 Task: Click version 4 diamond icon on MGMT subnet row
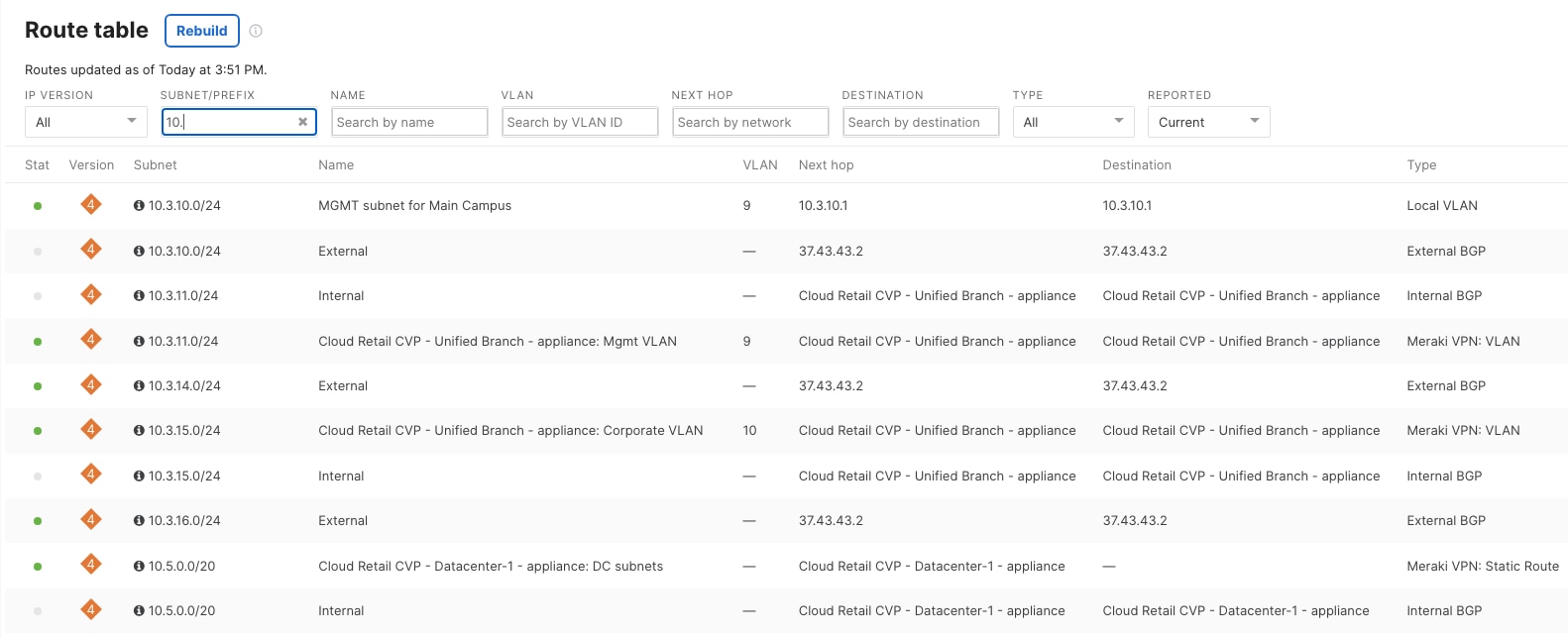[91, 205]
